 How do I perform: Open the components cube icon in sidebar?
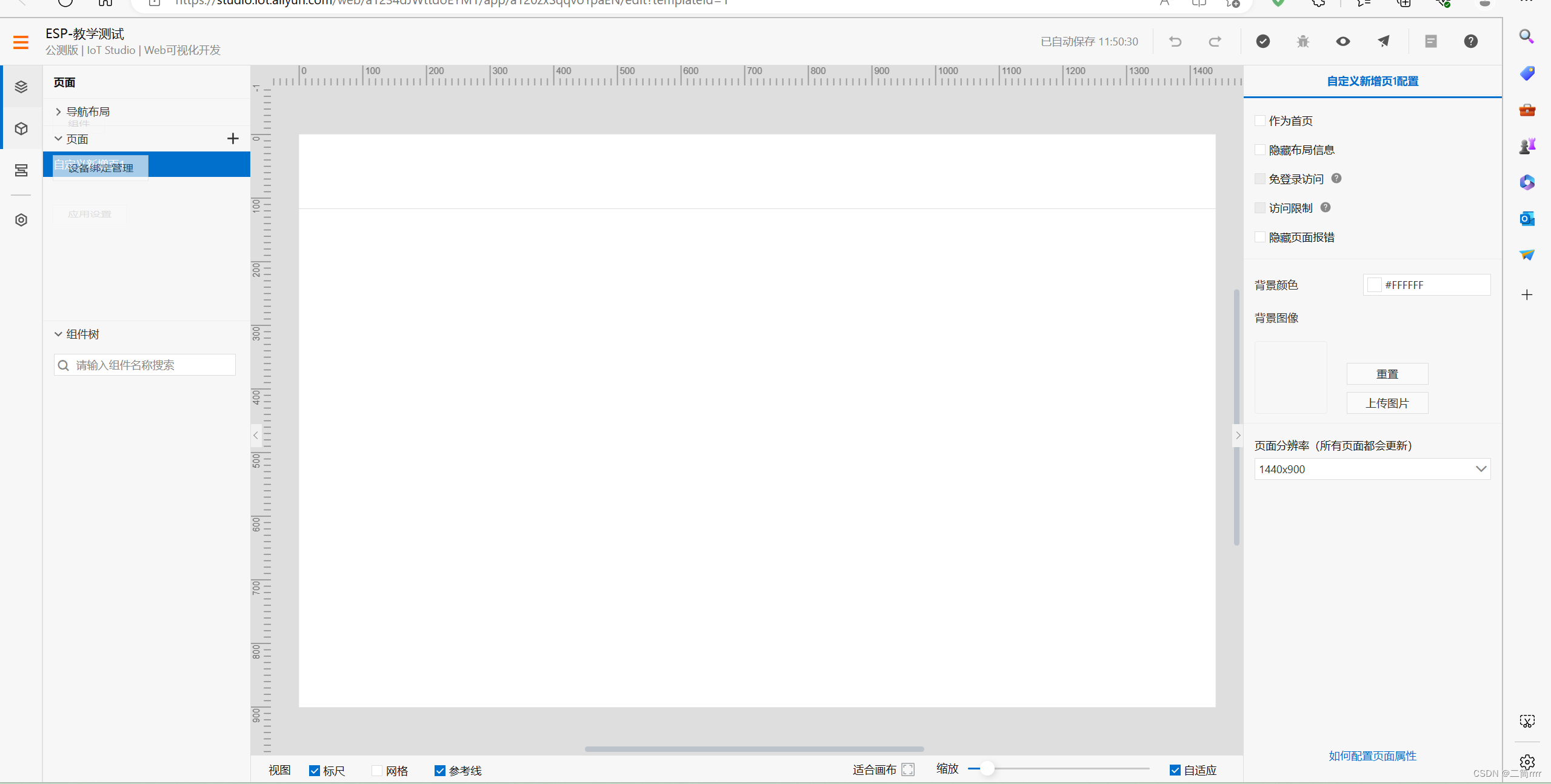[x=21, y=128]
